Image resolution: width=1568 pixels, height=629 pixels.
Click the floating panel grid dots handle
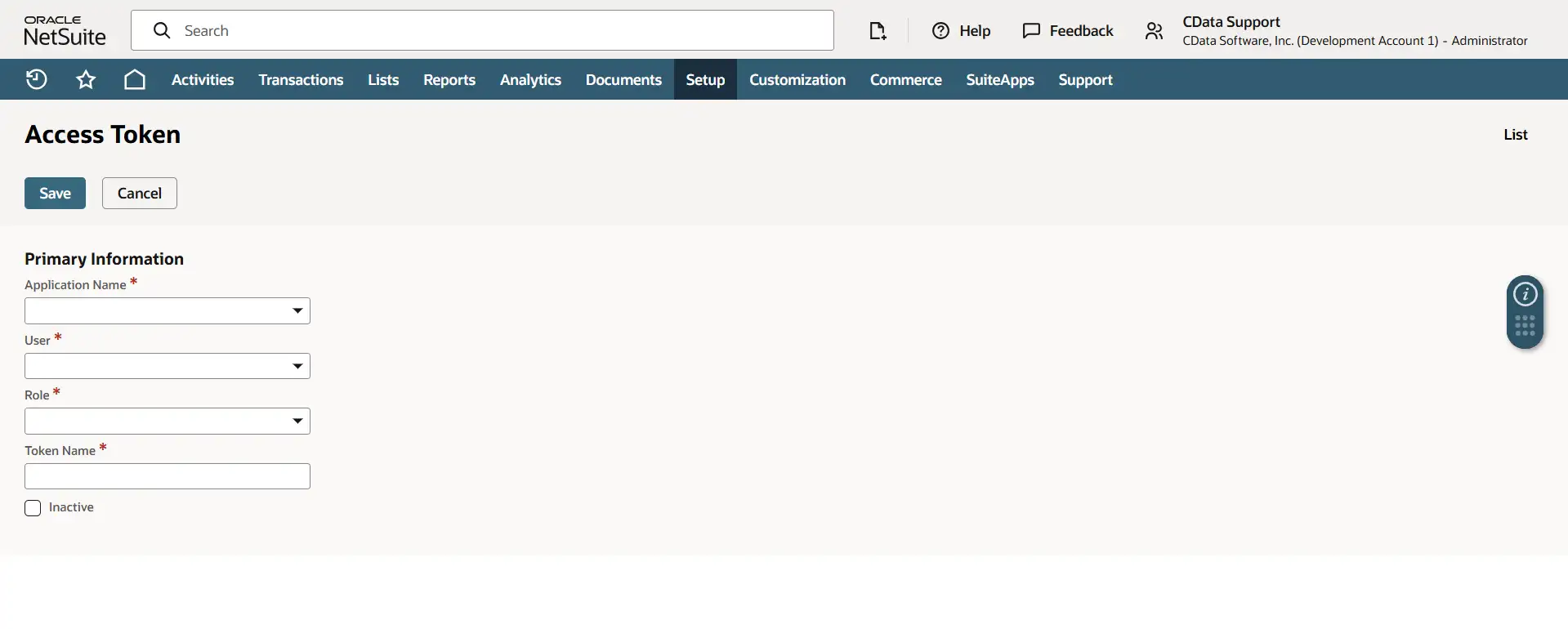1525,326
